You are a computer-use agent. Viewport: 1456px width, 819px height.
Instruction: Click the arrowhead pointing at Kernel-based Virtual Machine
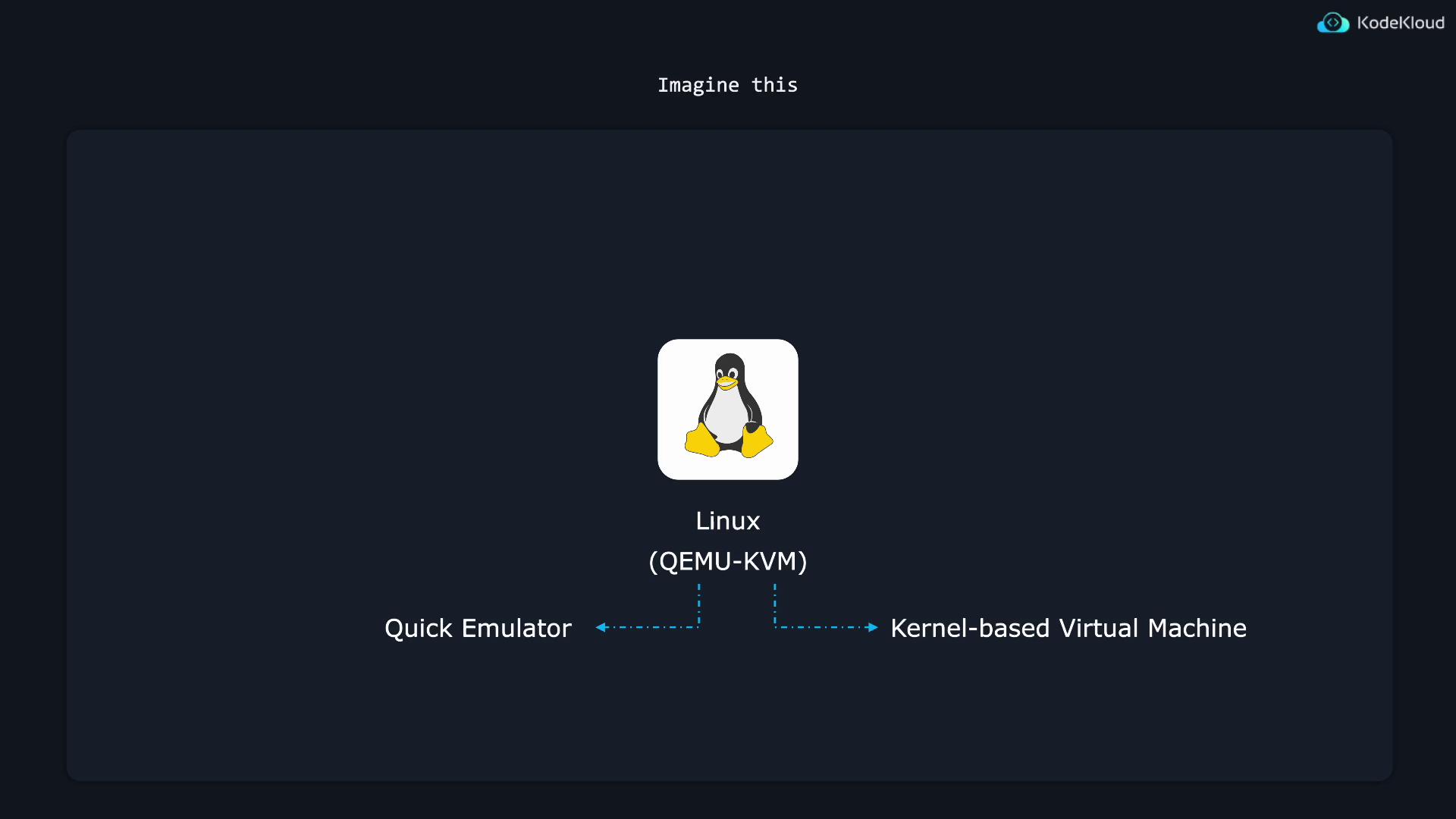pyautogui.click(x=873, y=627)
